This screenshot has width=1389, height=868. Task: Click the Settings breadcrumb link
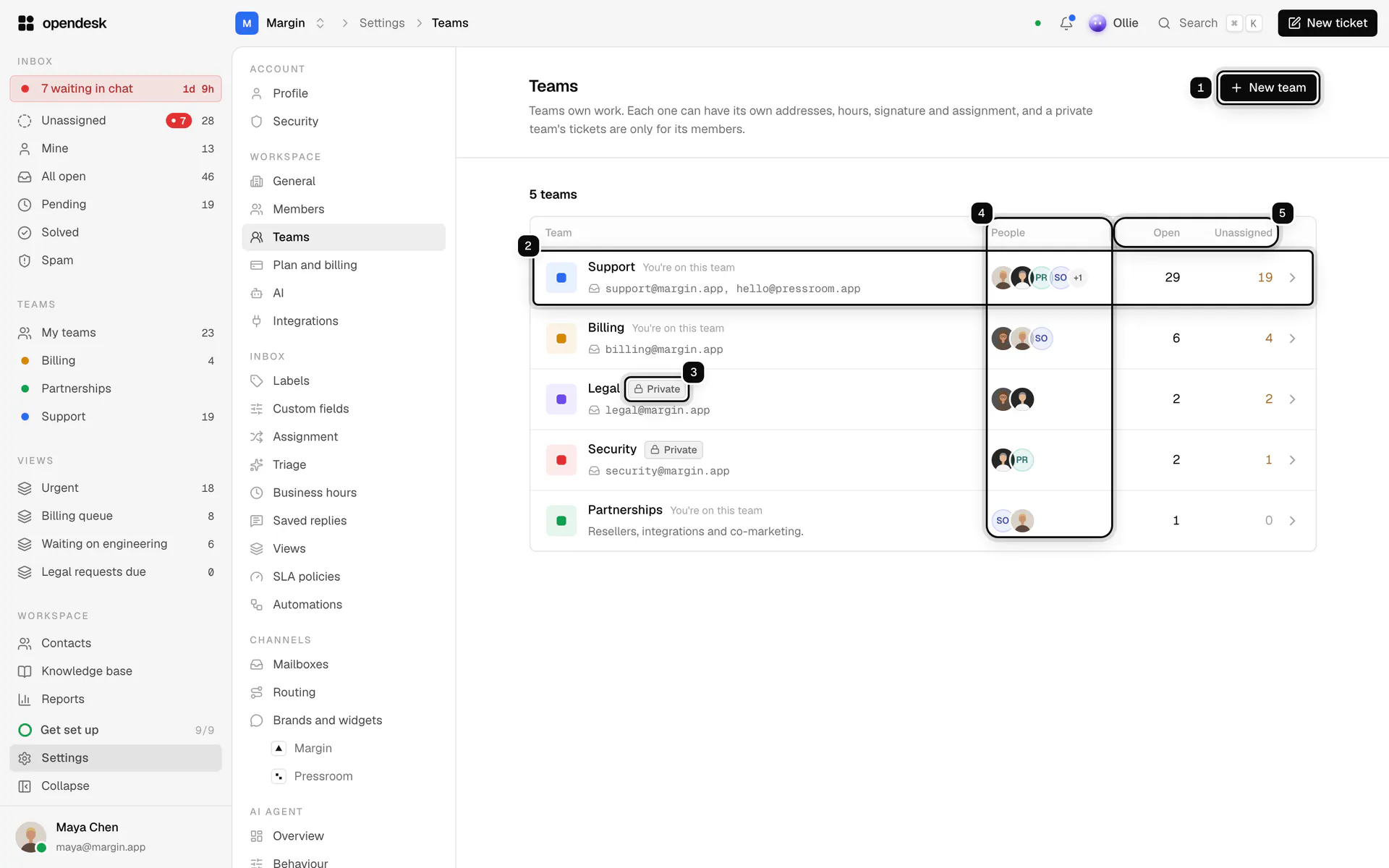382,23
